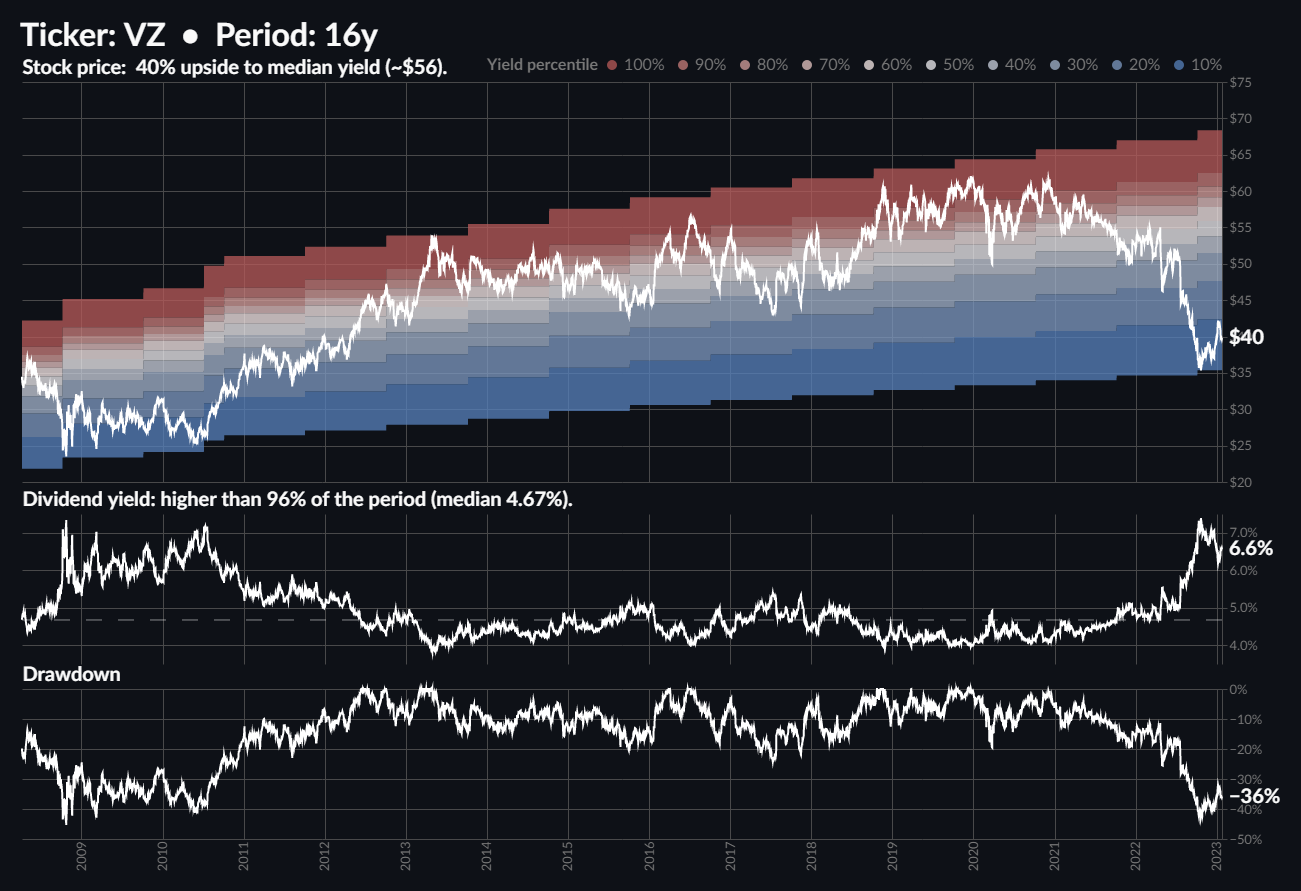Click the 90% yield percentile legend dot
1301x891 pixels.
(x=682, y=65)
